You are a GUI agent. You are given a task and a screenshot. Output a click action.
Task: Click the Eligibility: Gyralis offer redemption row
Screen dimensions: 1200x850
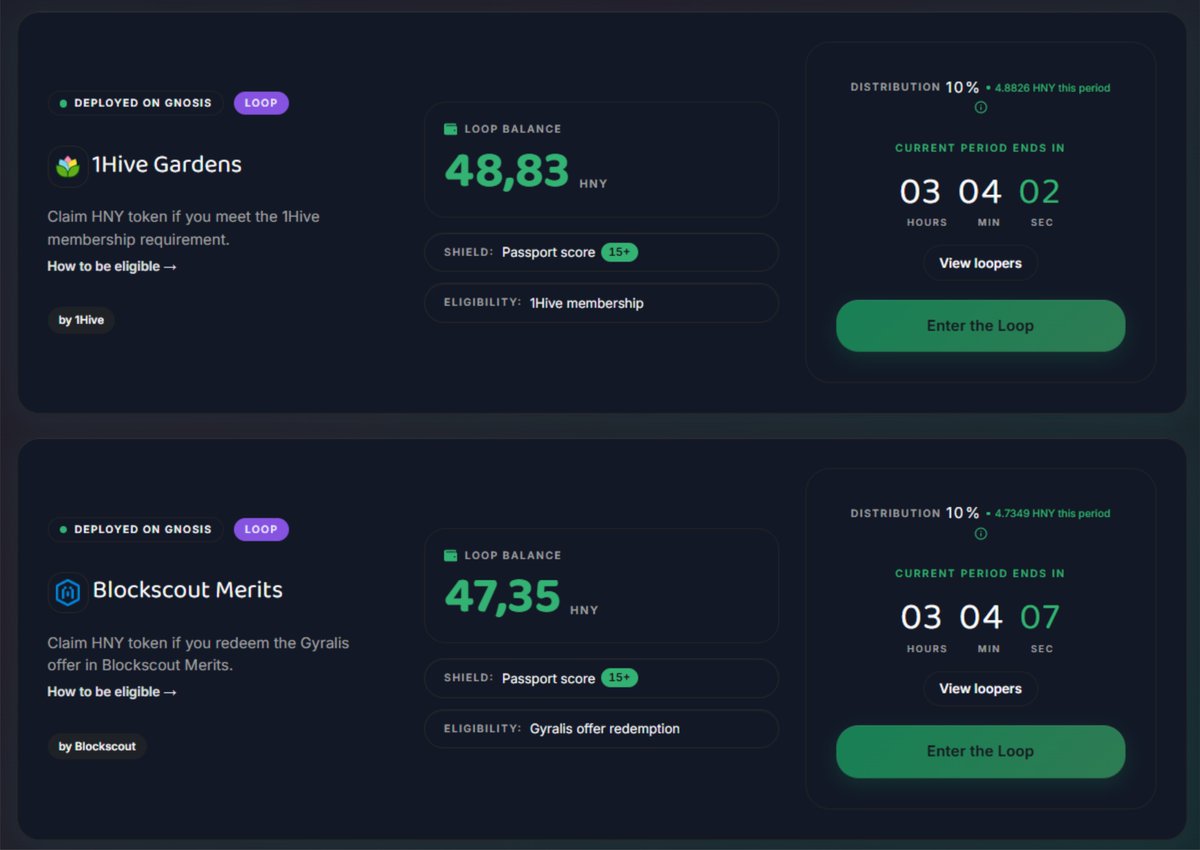tap(601, 729)
